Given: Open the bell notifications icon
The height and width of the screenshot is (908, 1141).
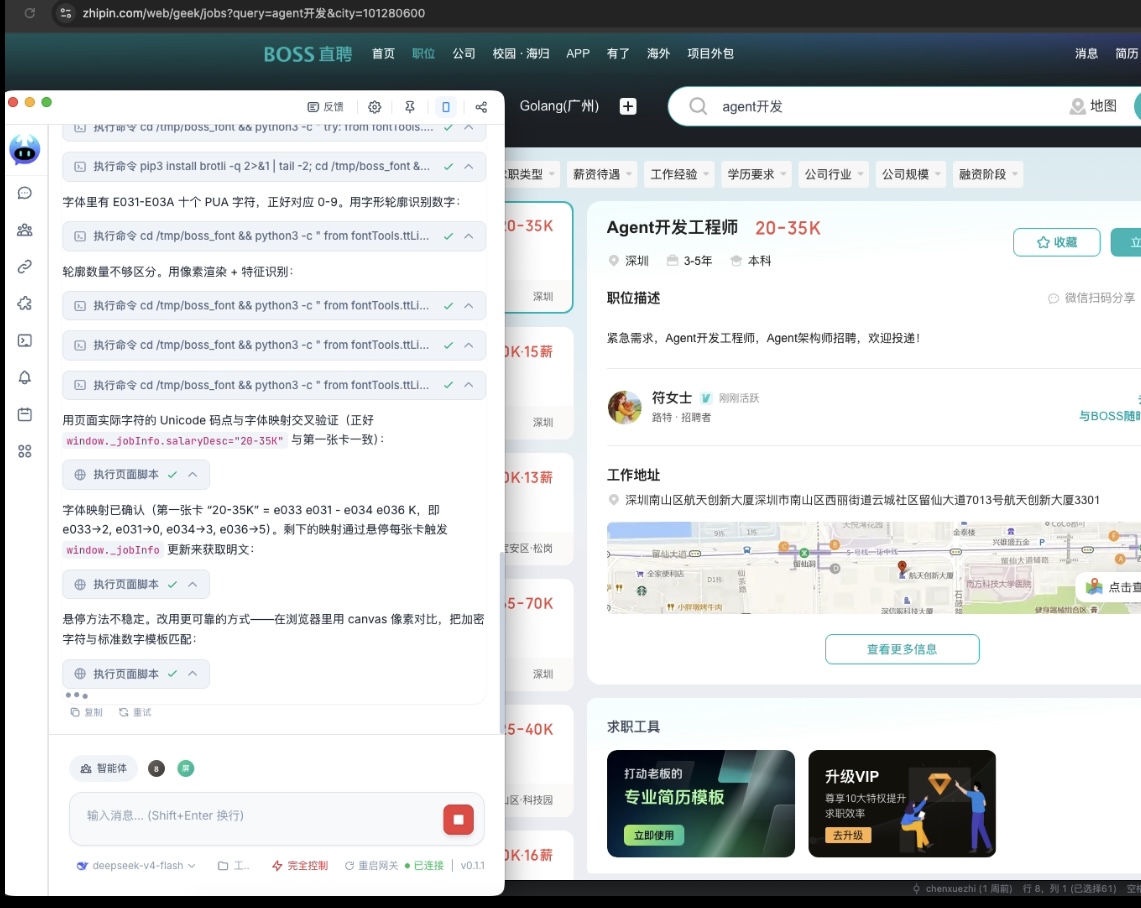Looking at the screenshot, I should tap(25, 377).
